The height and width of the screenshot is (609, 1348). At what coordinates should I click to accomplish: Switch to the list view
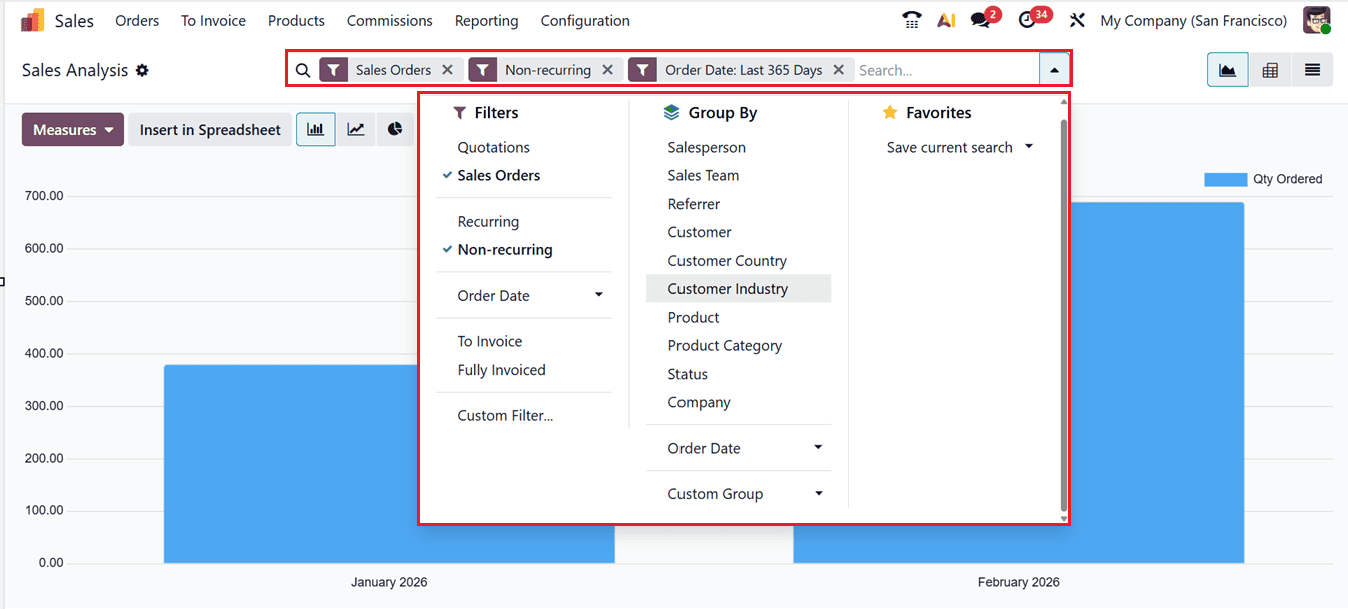coord(1311,69)
